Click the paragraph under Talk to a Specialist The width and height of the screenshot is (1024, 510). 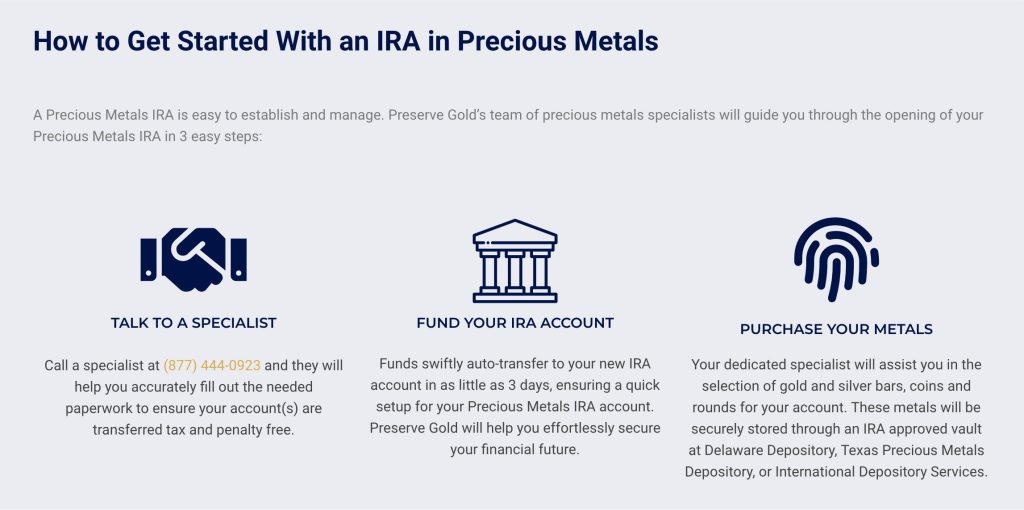(x=194, y=398)
